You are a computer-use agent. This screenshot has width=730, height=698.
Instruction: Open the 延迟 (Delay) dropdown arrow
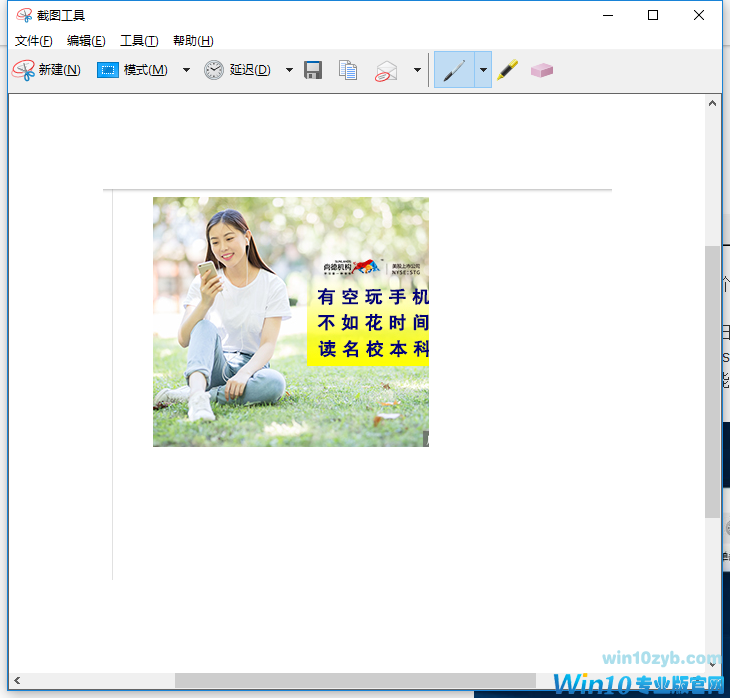(x=289, y=70)
